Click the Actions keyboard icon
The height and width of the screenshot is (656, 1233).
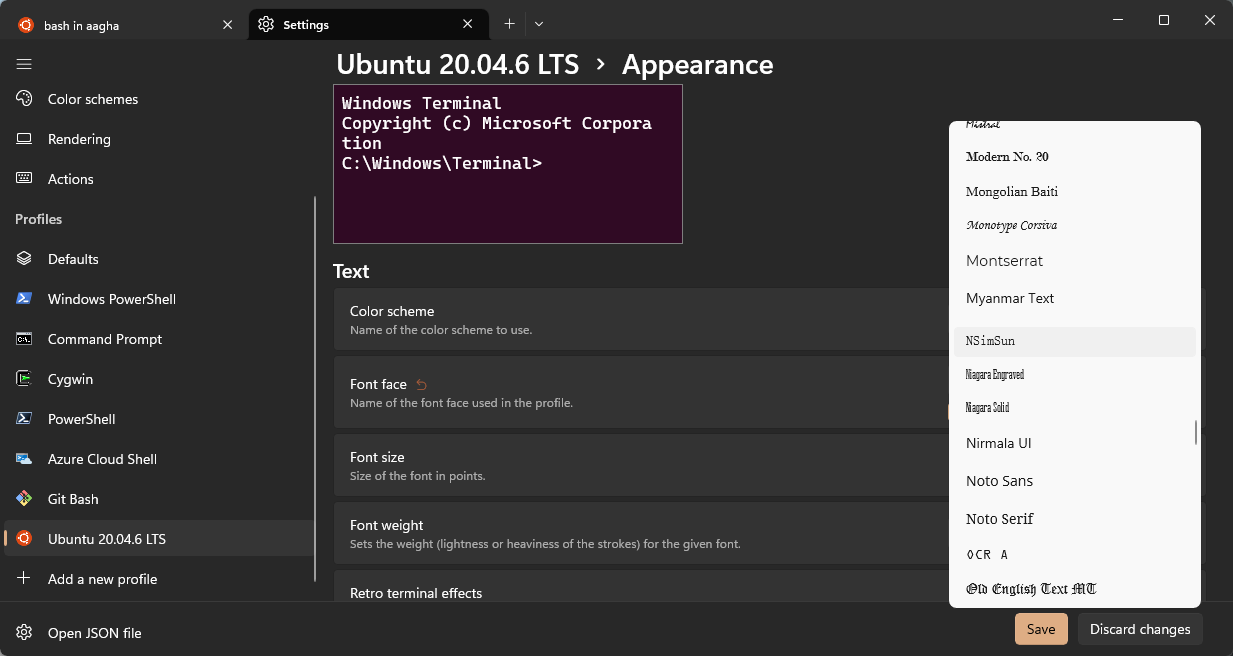pyautogui.click(x=24, y=179)
